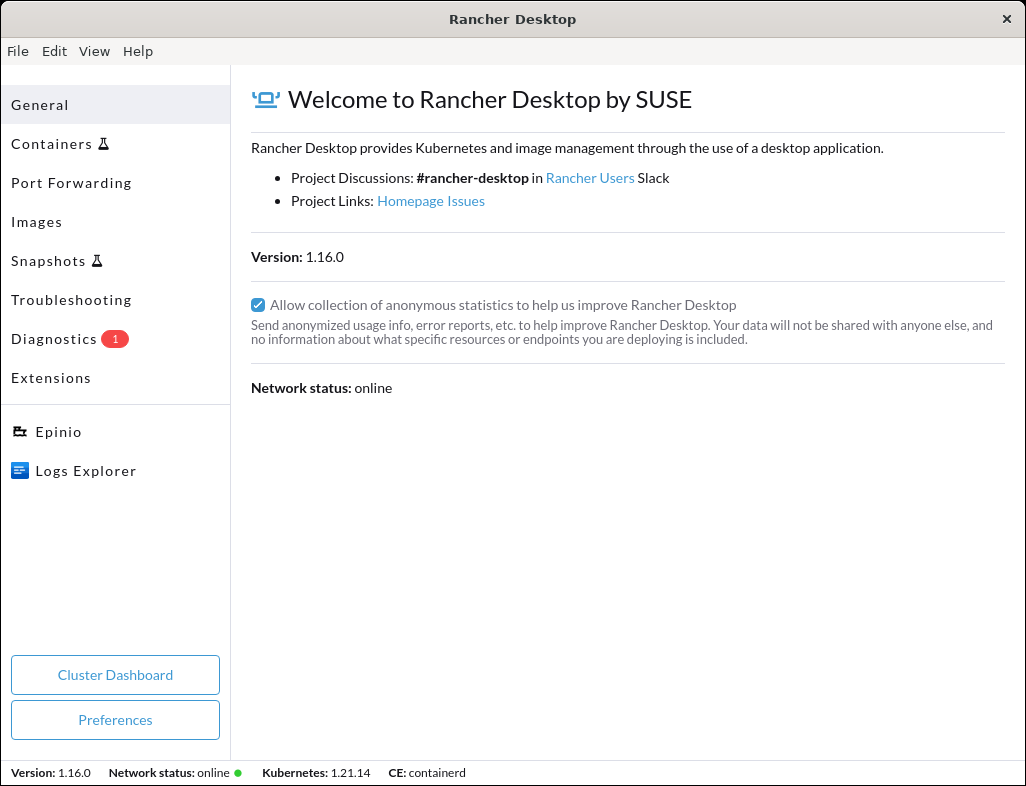Click the flask icon beside Snapshots

[98, 260]
